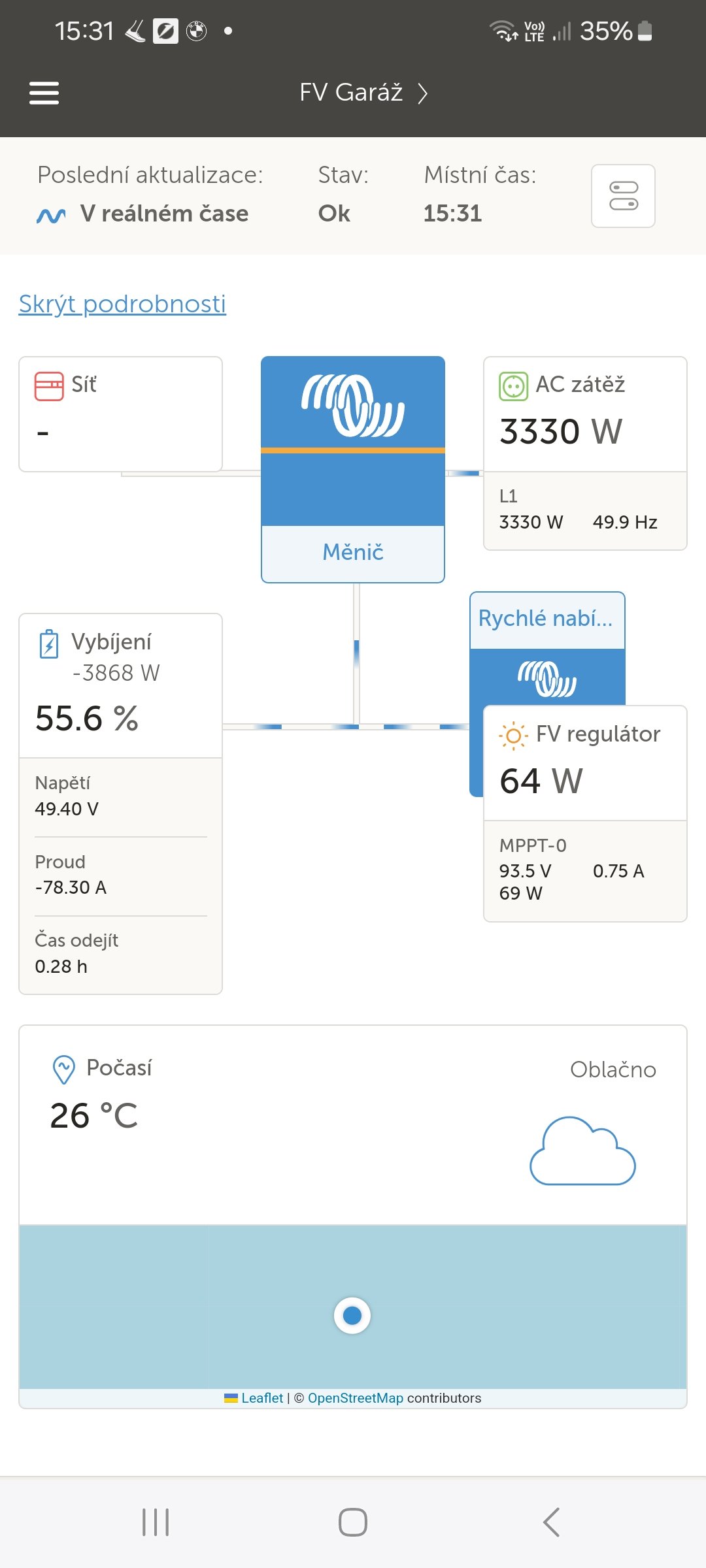Open the hamburger navigation menu
Image resolution: width=706 pixels, height=1568 pixels.
(x=44, y=93)
